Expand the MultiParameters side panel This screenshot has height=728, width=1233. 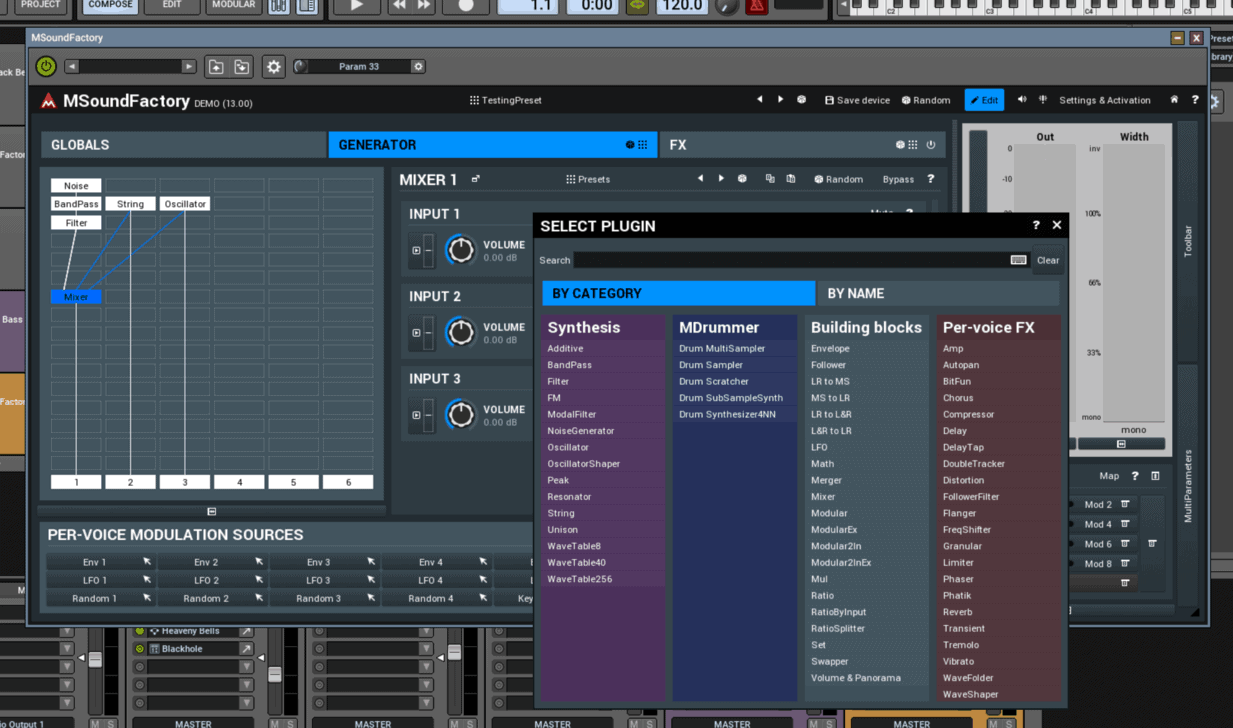1188,486
